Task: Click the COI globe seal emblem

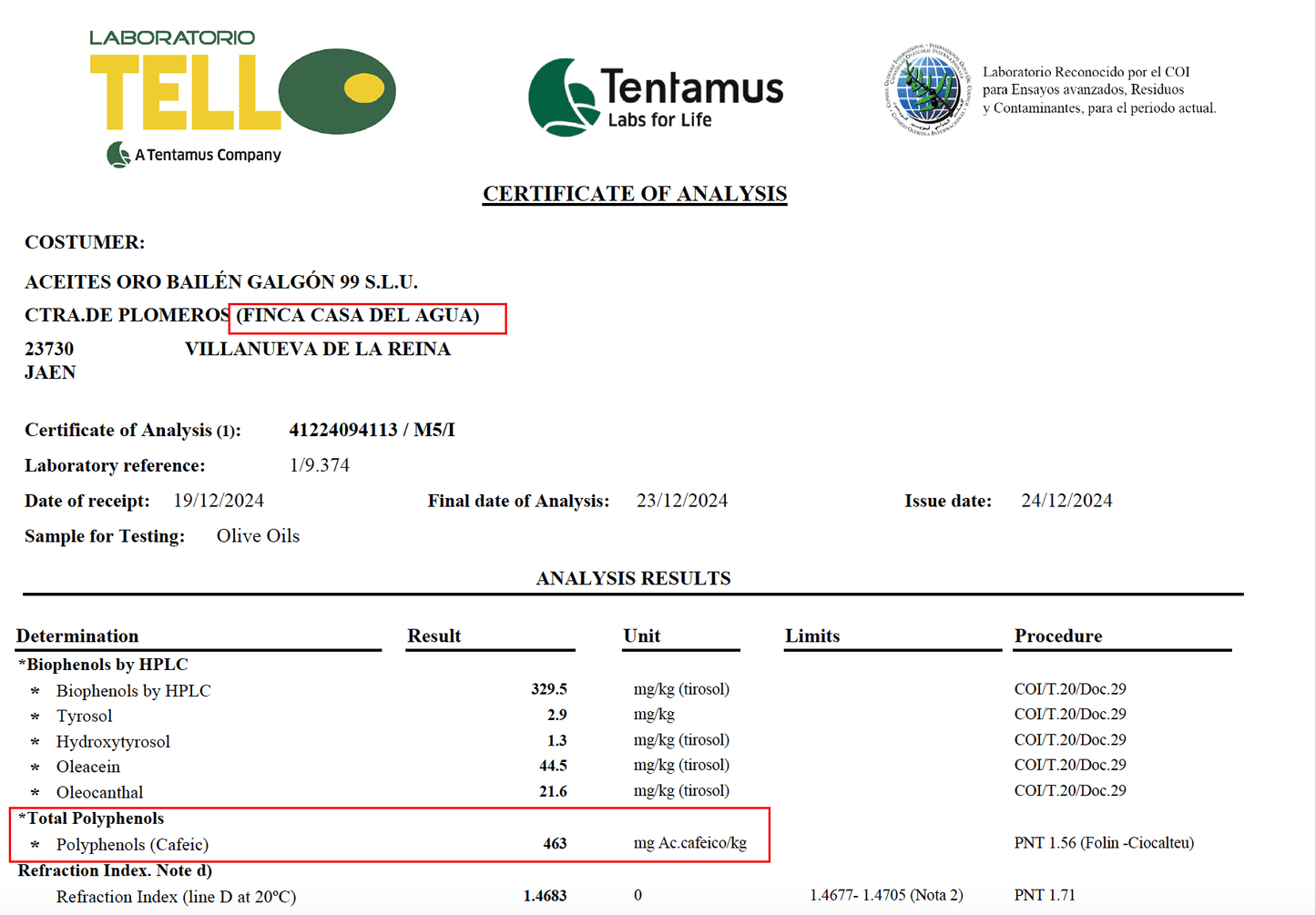Action: [927, 89]
